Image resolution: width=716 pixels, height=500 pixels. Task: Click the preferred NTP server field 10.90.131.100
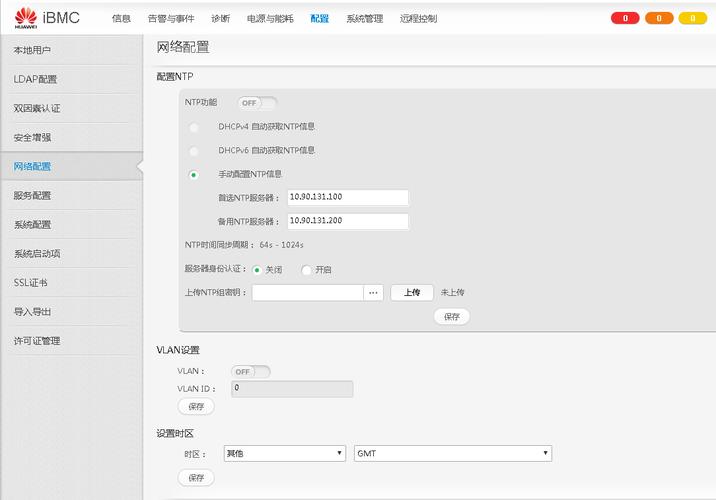coord(348,197)
